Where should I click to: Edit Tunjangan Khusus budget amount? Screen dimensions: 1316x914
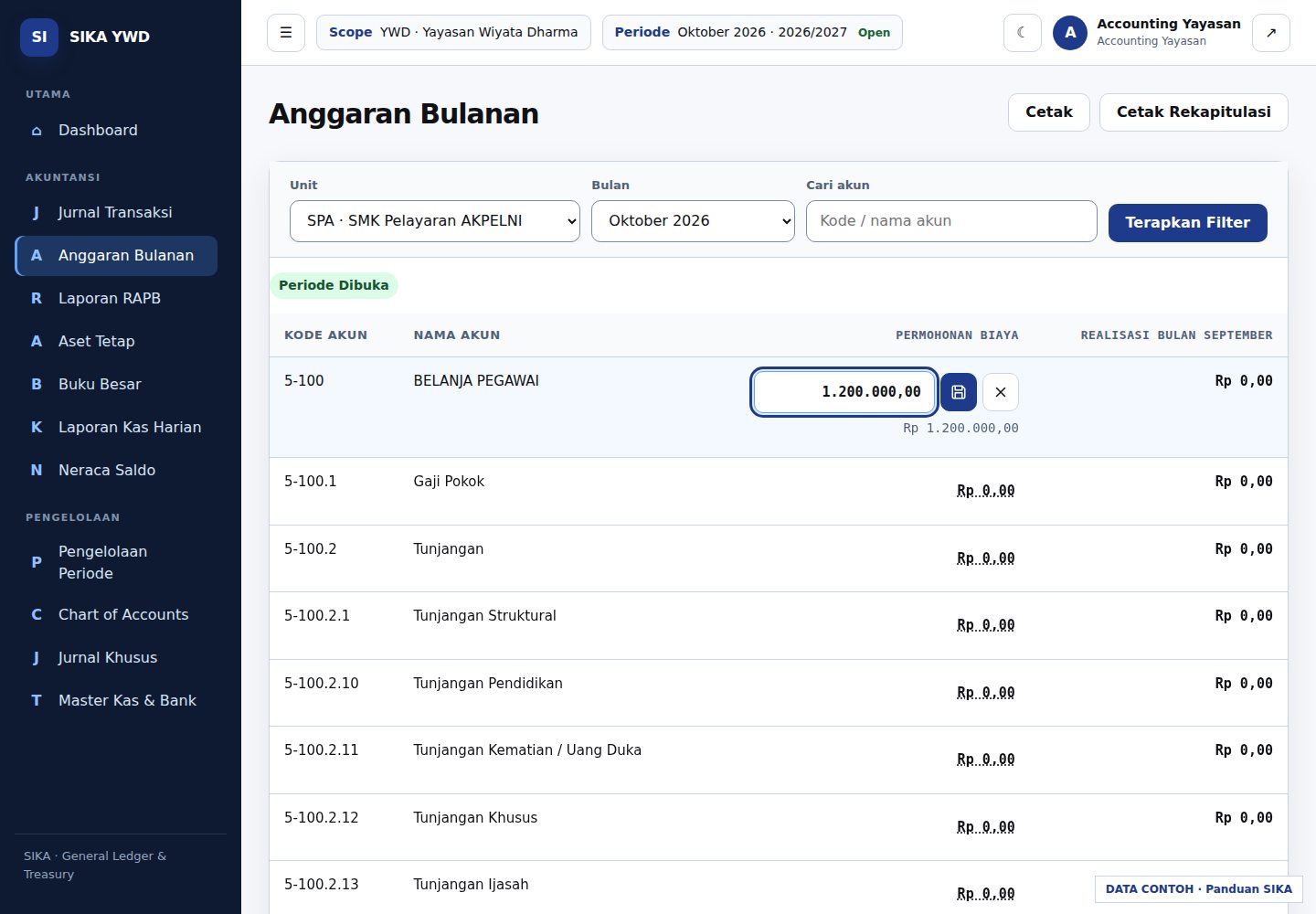point(985,827)
